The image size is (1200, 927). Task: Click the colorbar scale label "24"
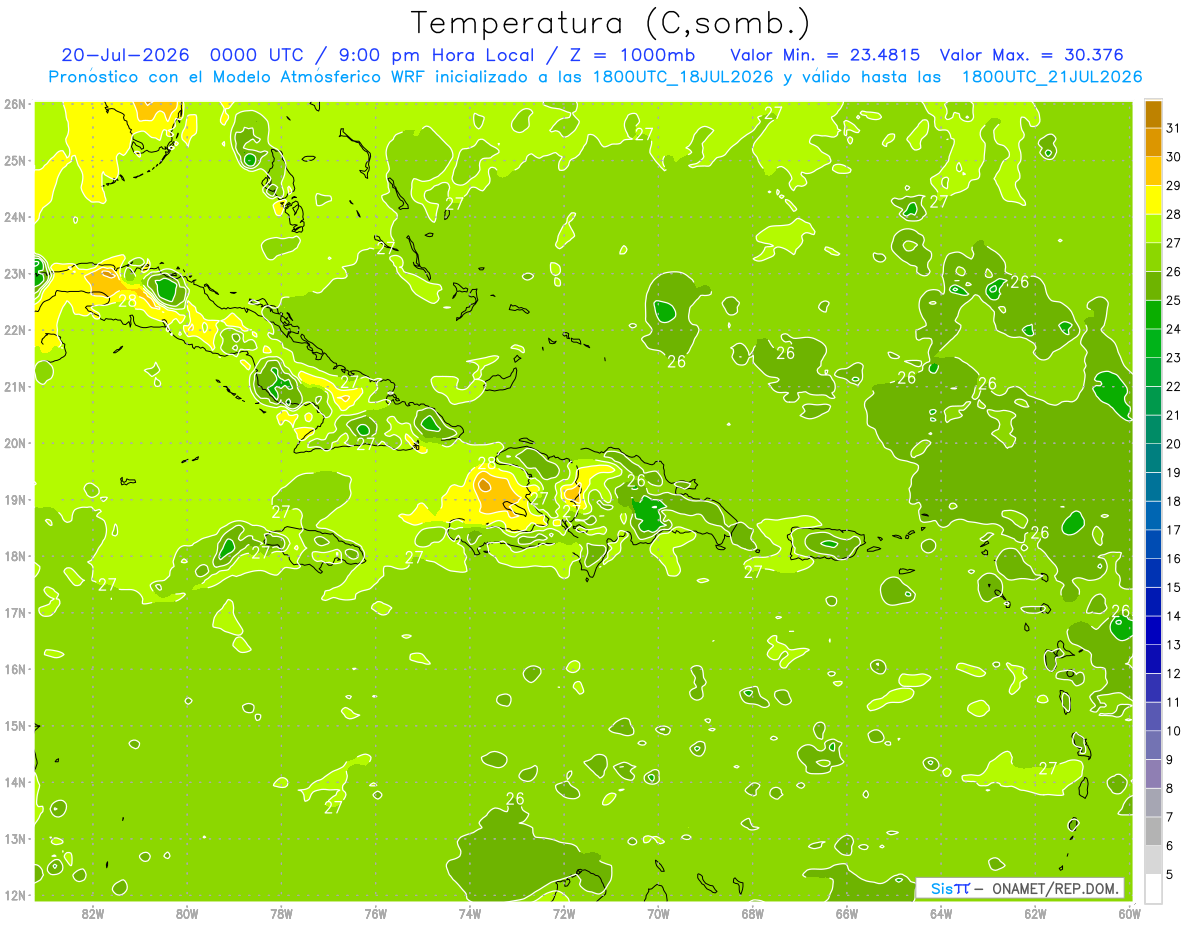(x=1175, y=329)
